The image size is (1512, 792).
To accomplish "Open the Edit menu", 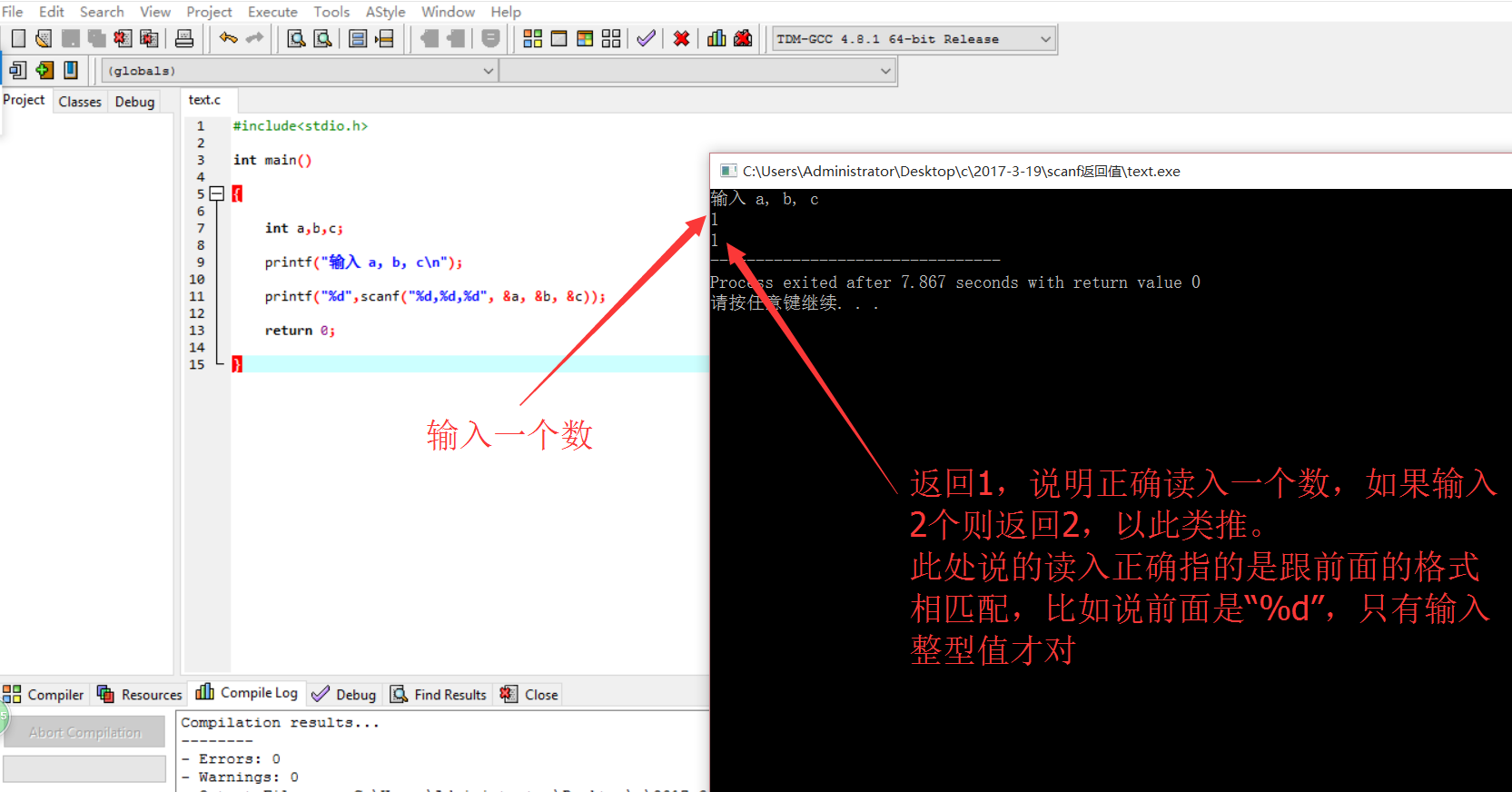I will 52,12.
